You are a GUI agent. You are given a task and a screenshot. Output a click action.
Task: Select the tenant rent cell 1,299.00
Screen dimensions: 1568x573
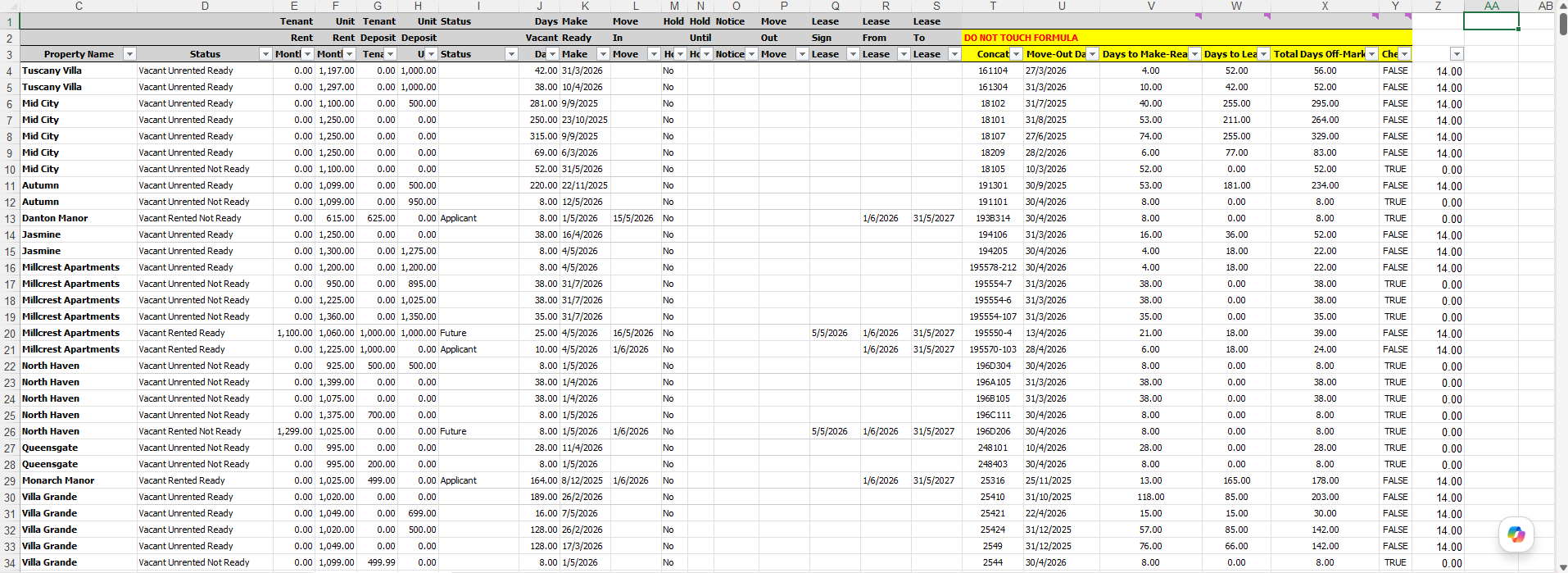[x=294, y=431]
